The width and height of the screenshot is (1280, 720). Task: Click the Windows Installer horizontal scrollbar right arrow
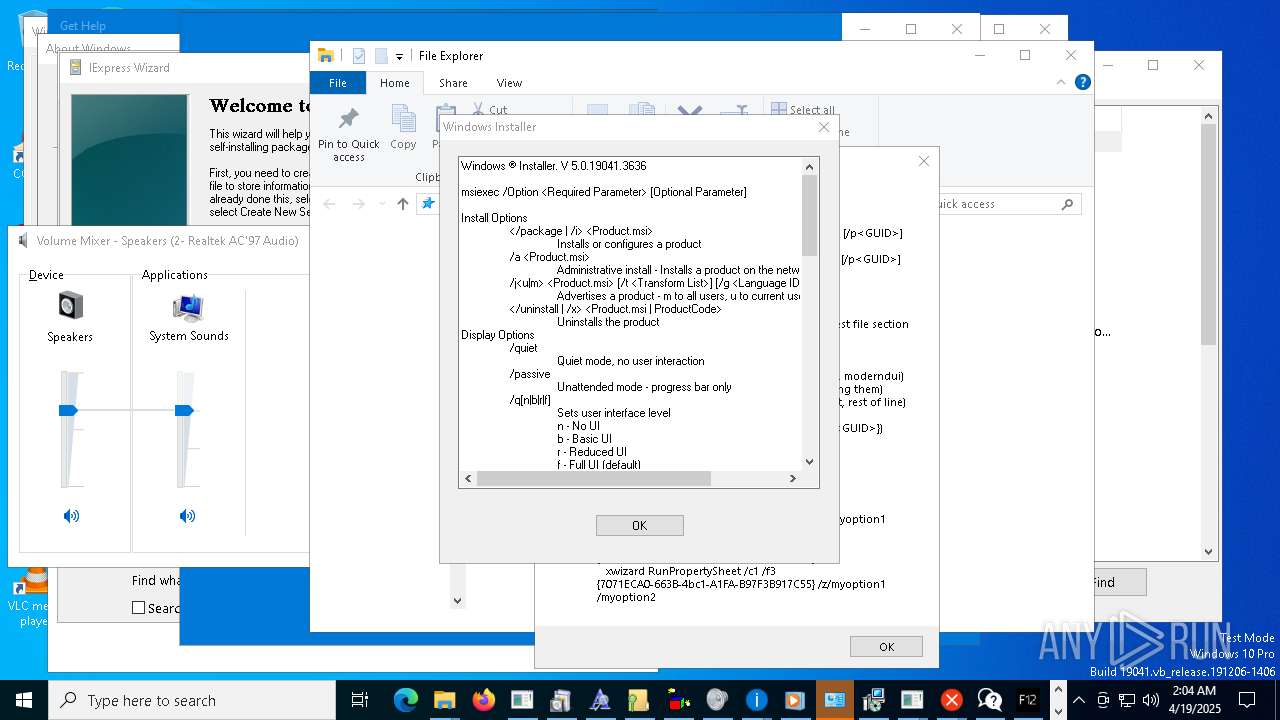point(793,479)
